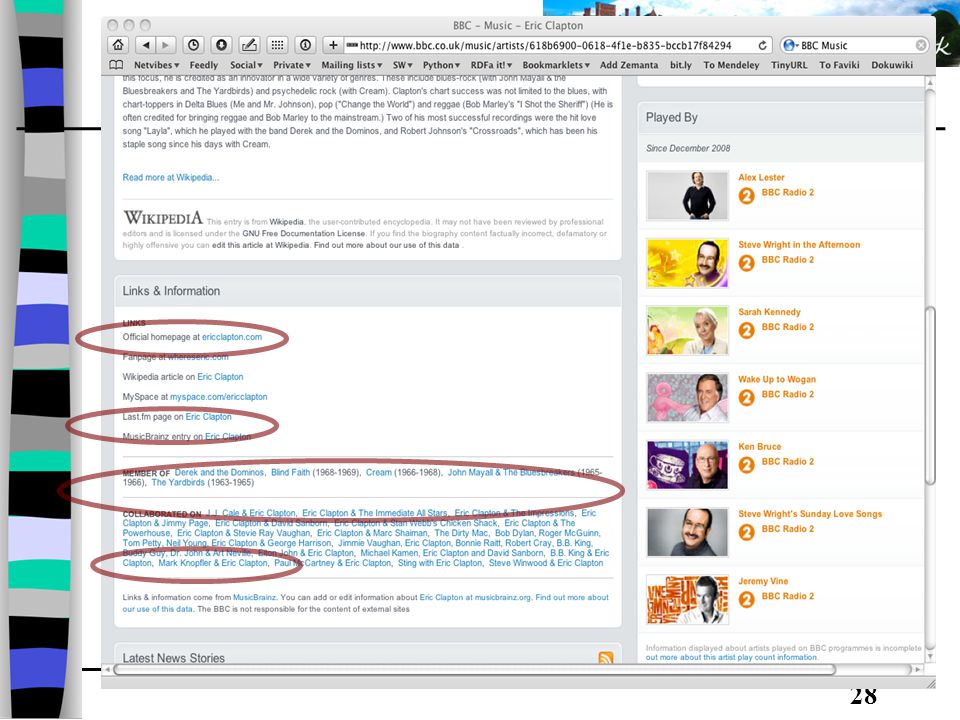Click the RSS feed icon for Latest News
This screenshot has width=960, height=720.
click(606, 658)
